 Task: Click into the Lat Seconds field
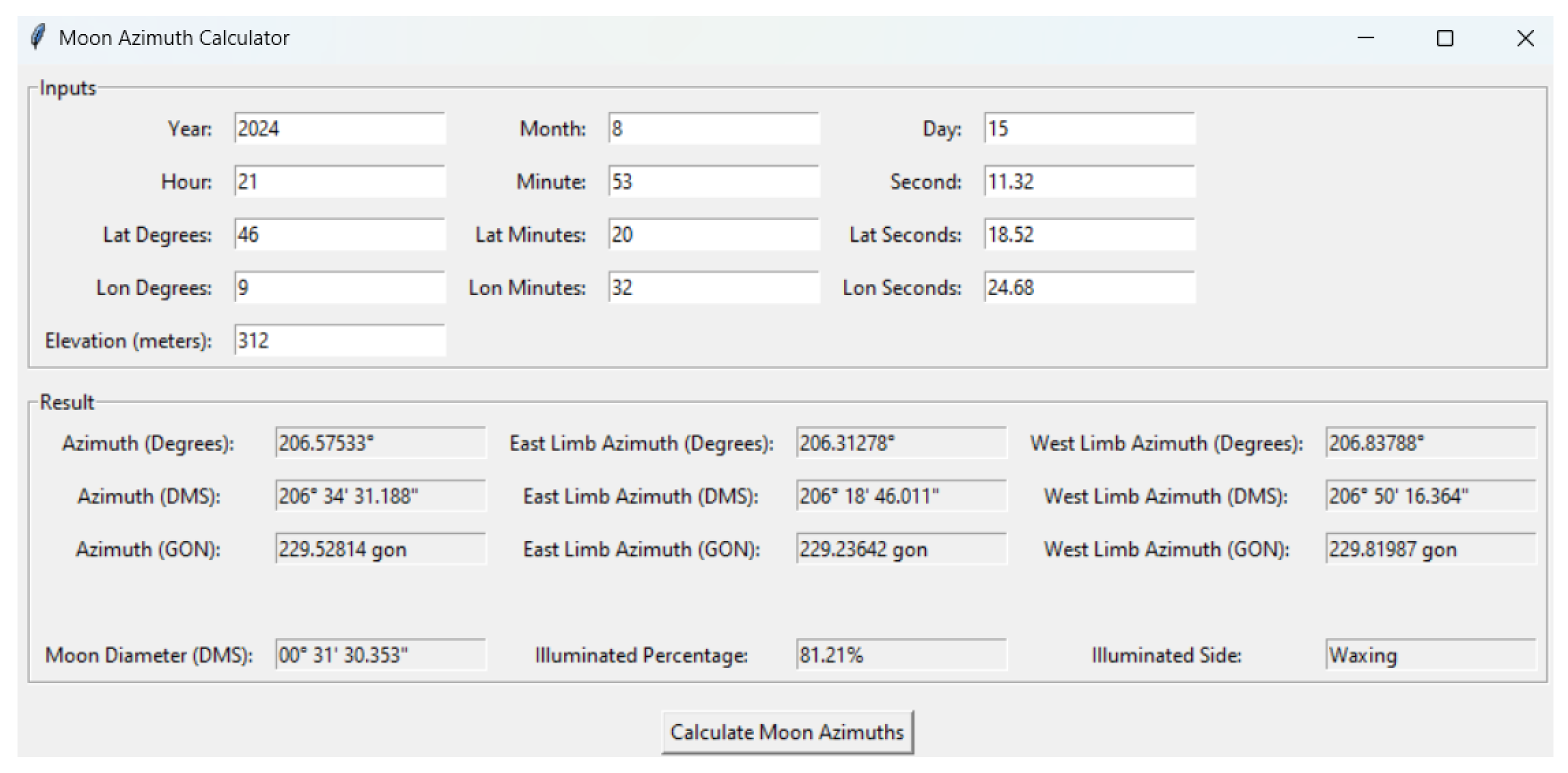[1089, 234]
